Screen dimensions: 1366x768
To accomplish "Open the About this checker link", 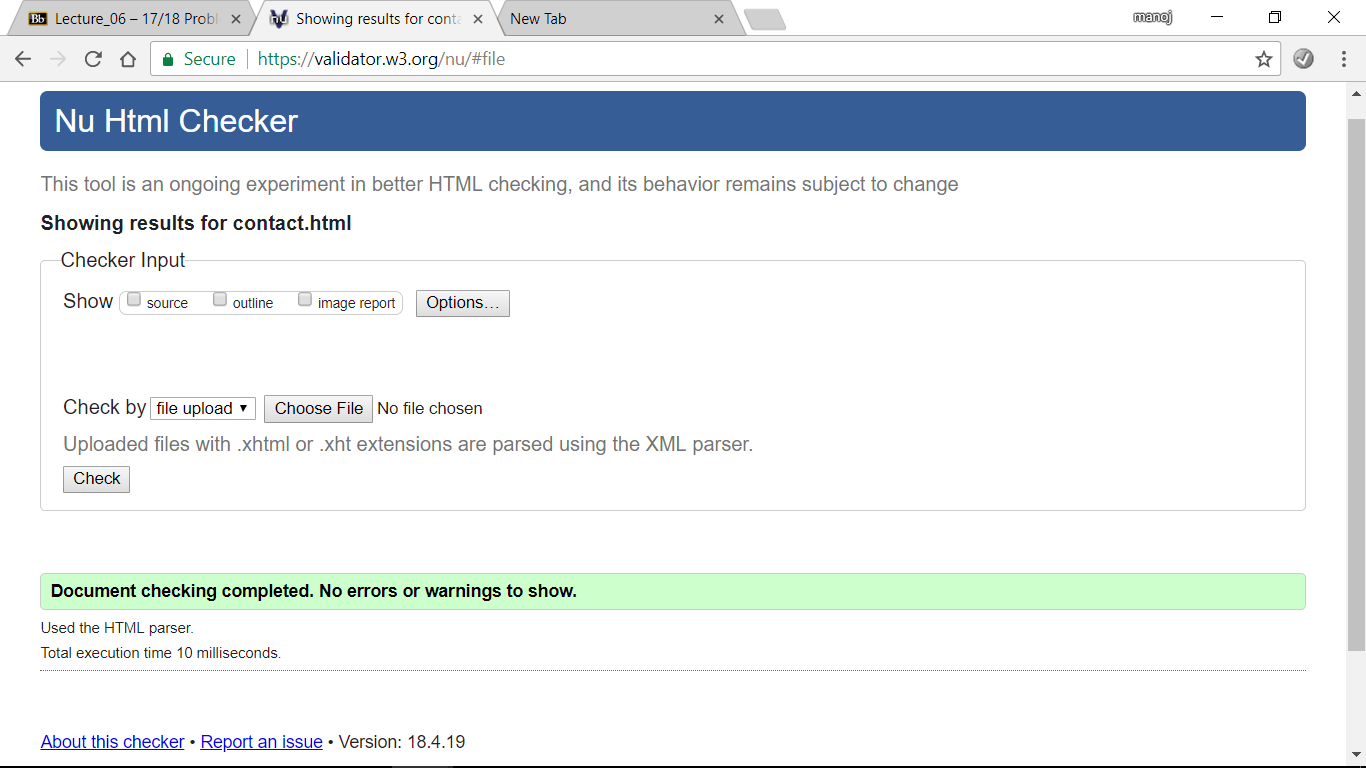I will (x=113, y=742).
